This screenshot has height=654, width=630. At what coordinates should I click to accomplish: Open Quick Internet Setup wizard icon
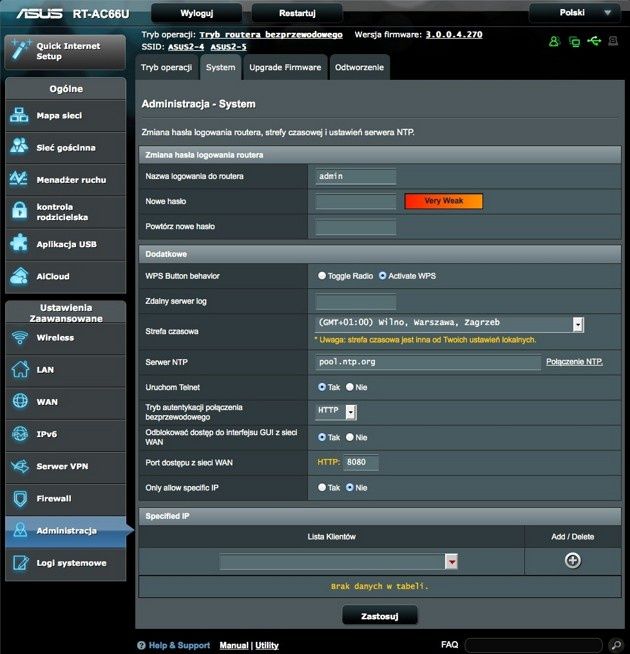point(21,49)
